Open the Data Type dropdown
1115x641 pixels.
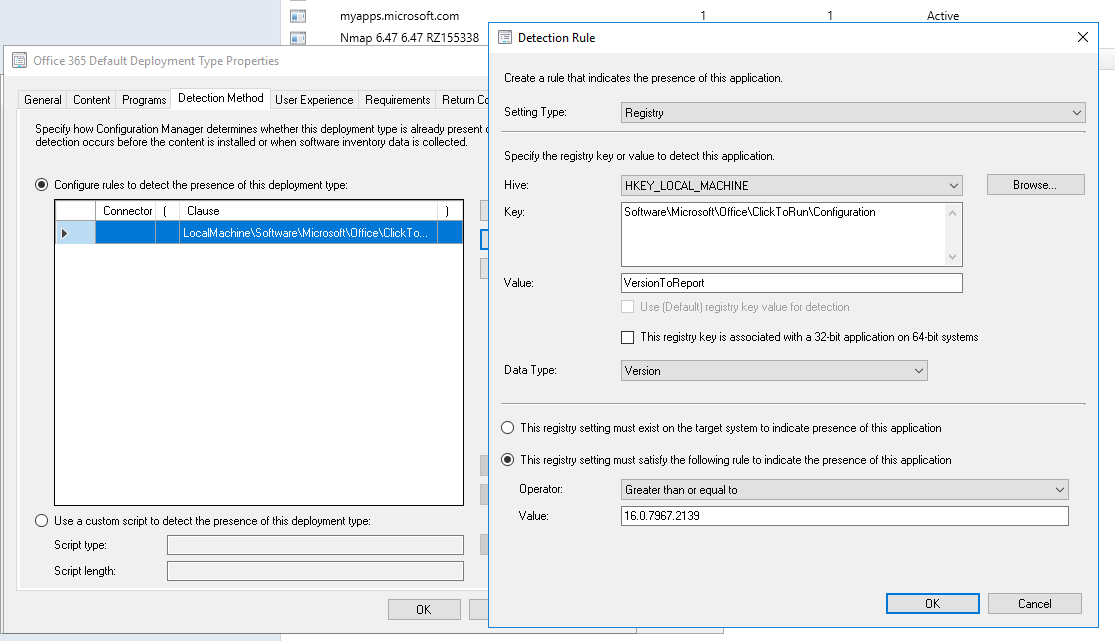[774, 371]
